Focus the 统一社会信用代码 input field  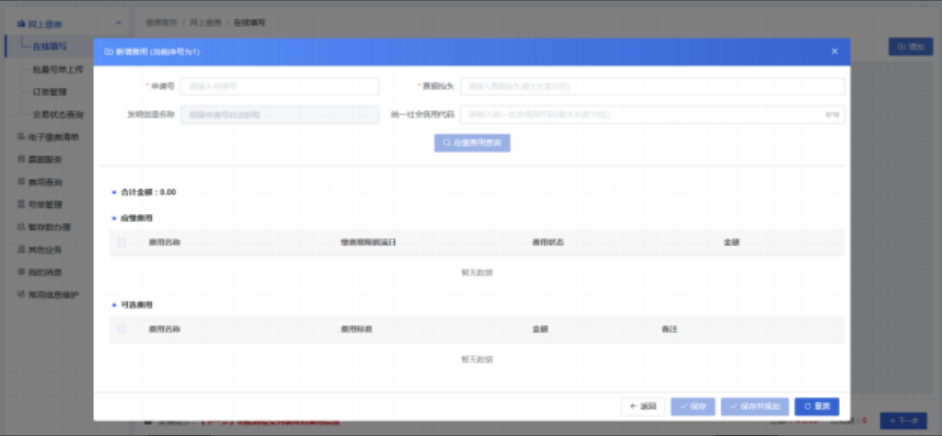pyautogui.click(x=652, y=115)
